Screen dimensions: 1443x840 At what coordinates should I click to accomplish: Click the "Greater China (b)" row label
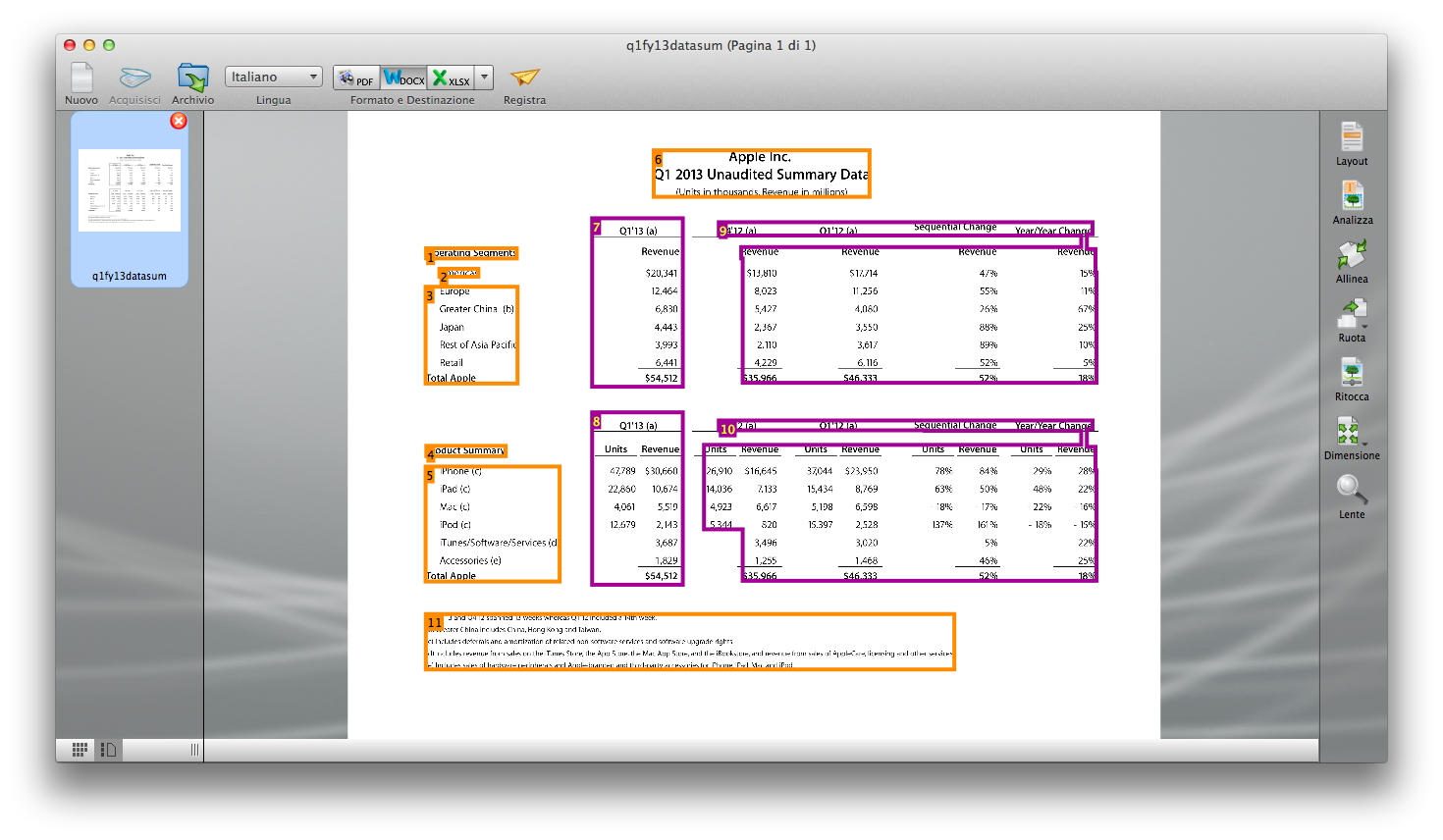click(x=477, y=309)
